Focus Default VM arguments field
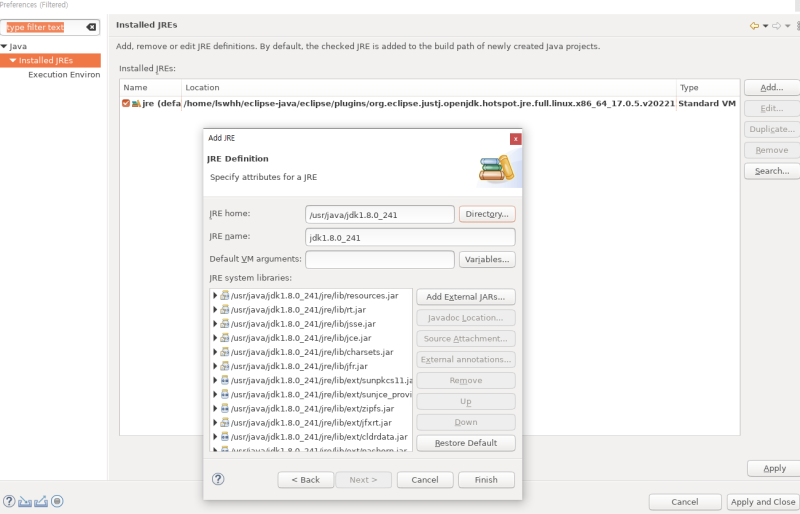Image resolution: width=800 pixels, height=514 pixels. click(x=380, y=259)
